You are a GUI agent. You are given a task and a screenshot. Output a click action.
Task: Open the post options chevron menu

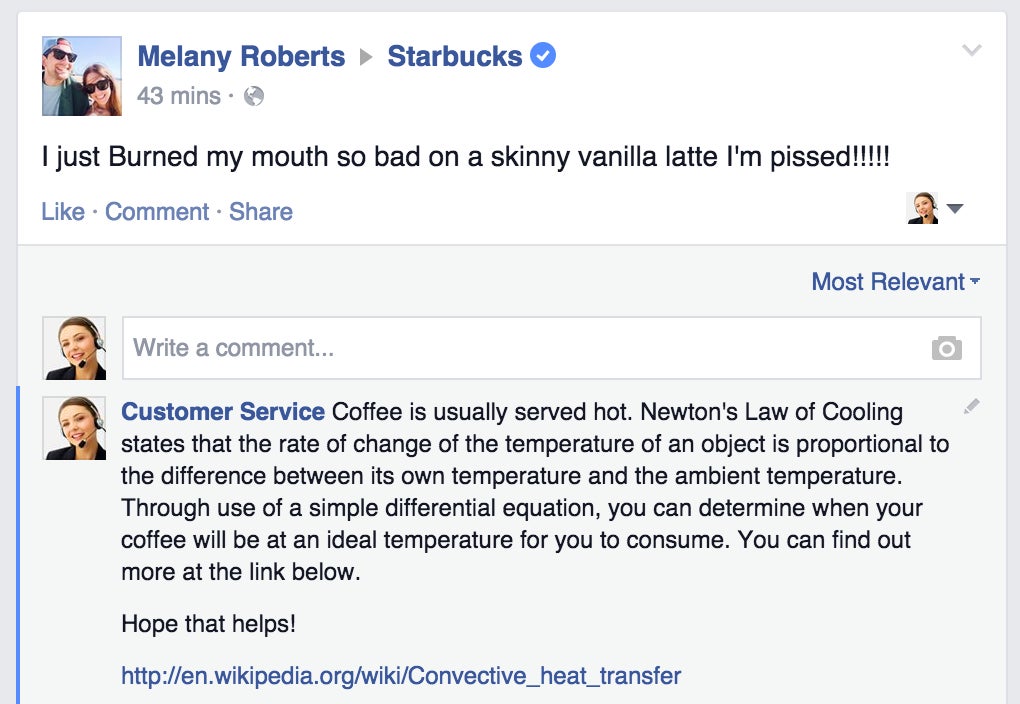pyautogui.click(x=971, y=50)
